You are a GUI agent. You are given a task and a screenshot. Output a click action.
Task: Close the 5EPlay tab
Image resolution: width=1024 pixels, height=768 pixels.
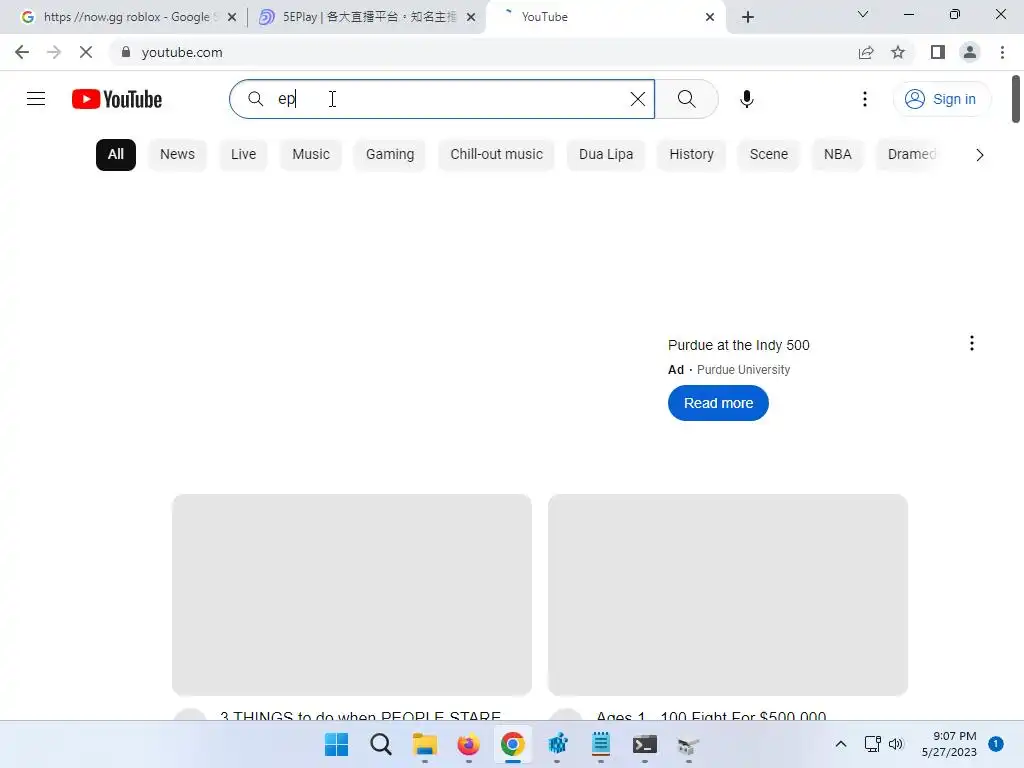471,17
